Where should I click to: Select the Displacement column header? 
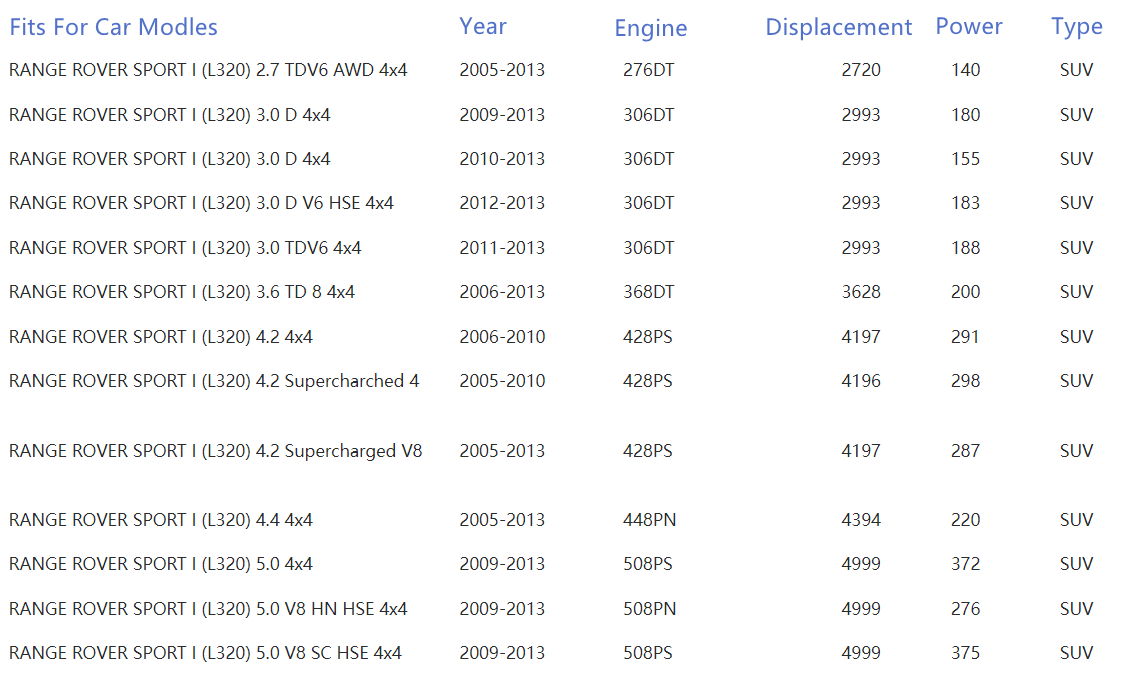click(838, 28)
